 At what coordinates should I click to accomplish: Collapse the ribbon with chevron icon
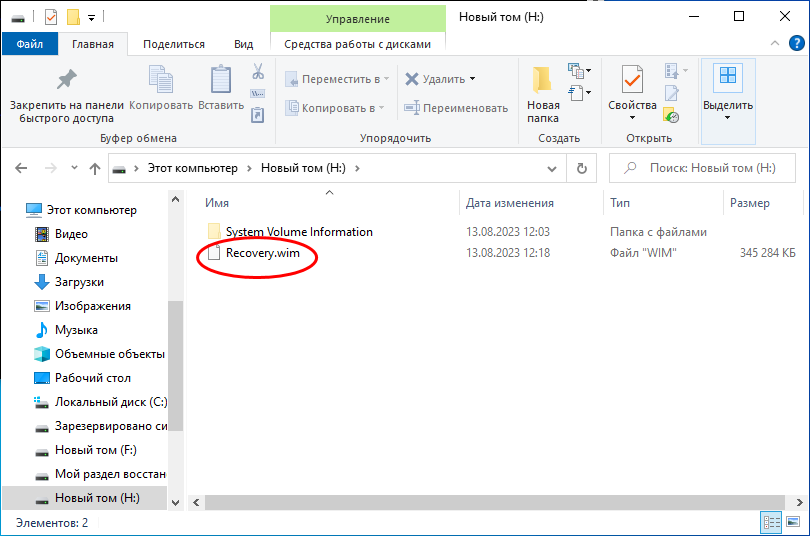[775, 43]
